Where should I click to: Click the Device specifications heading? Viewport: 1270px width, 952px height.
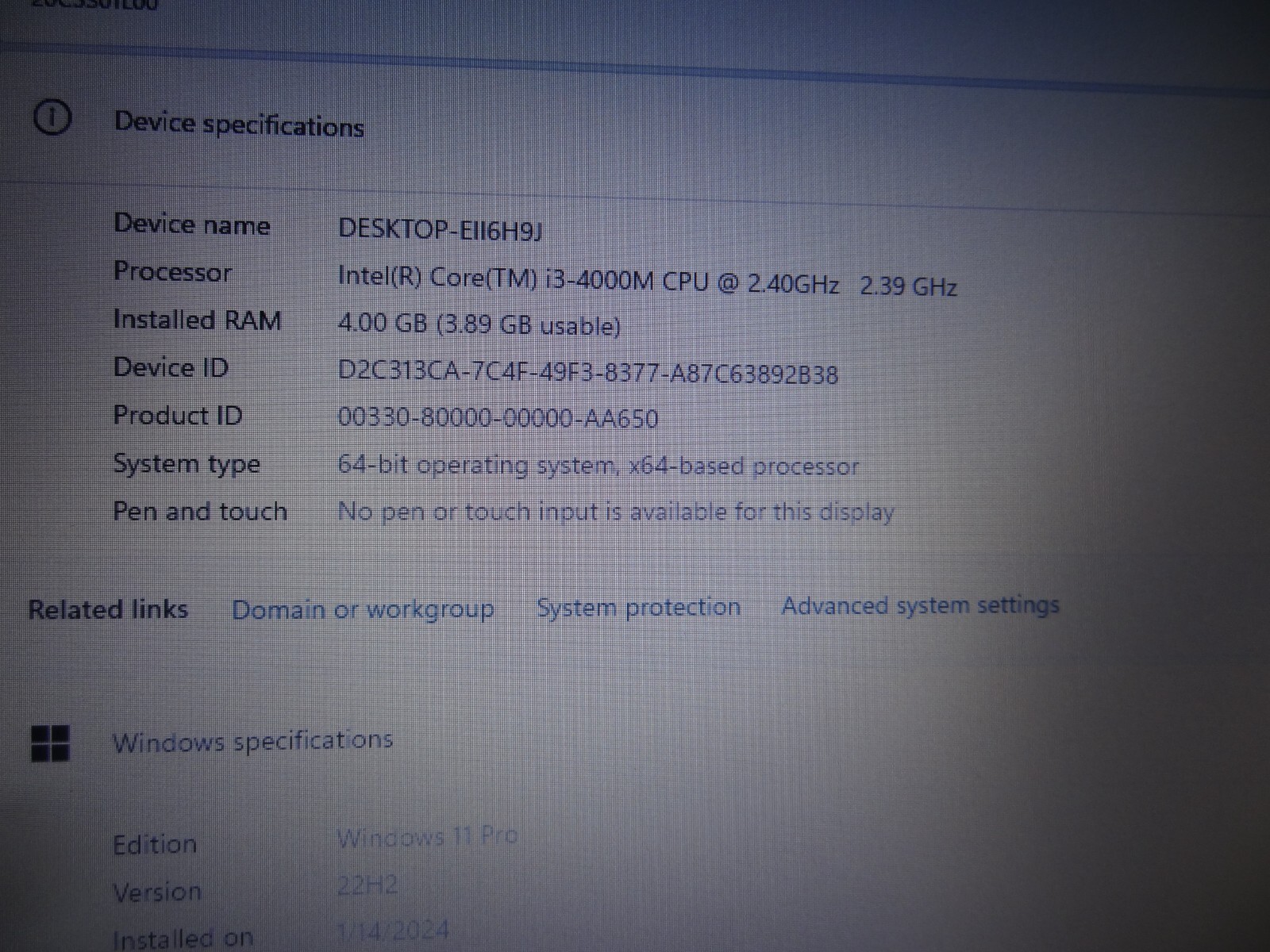click(x=239, y=125)
